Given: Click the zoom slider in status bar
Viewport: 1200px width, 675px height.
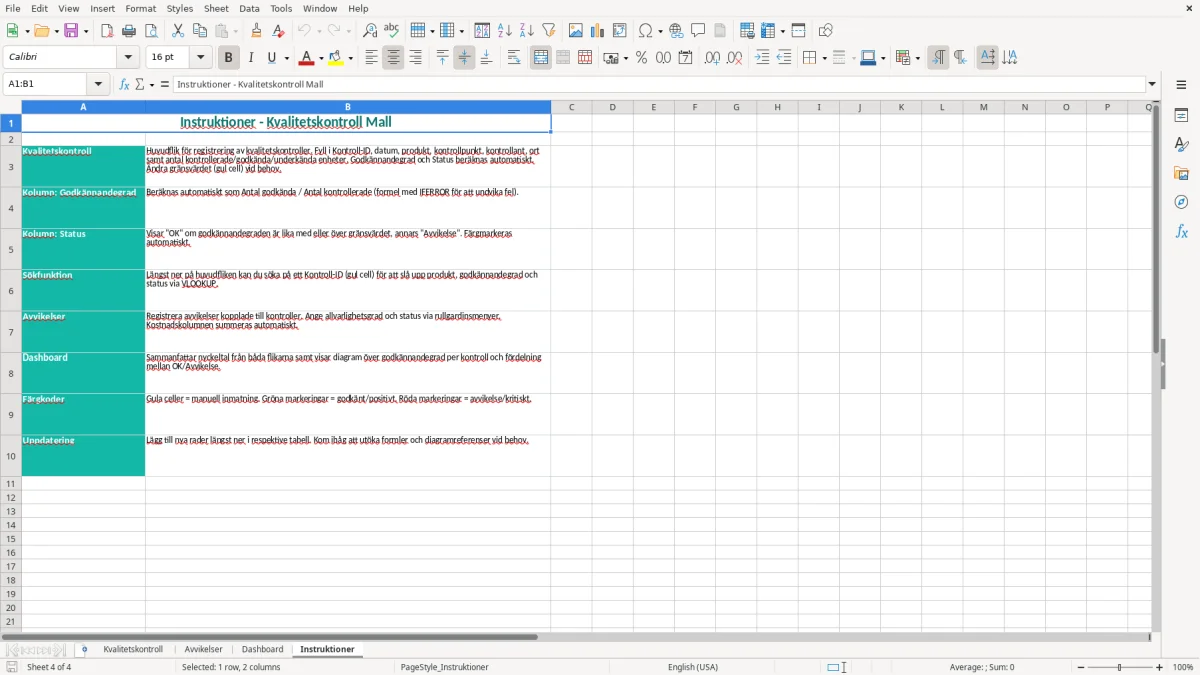Looking at the screenshot, I should pyautogui.click(x=1120, y=667).
